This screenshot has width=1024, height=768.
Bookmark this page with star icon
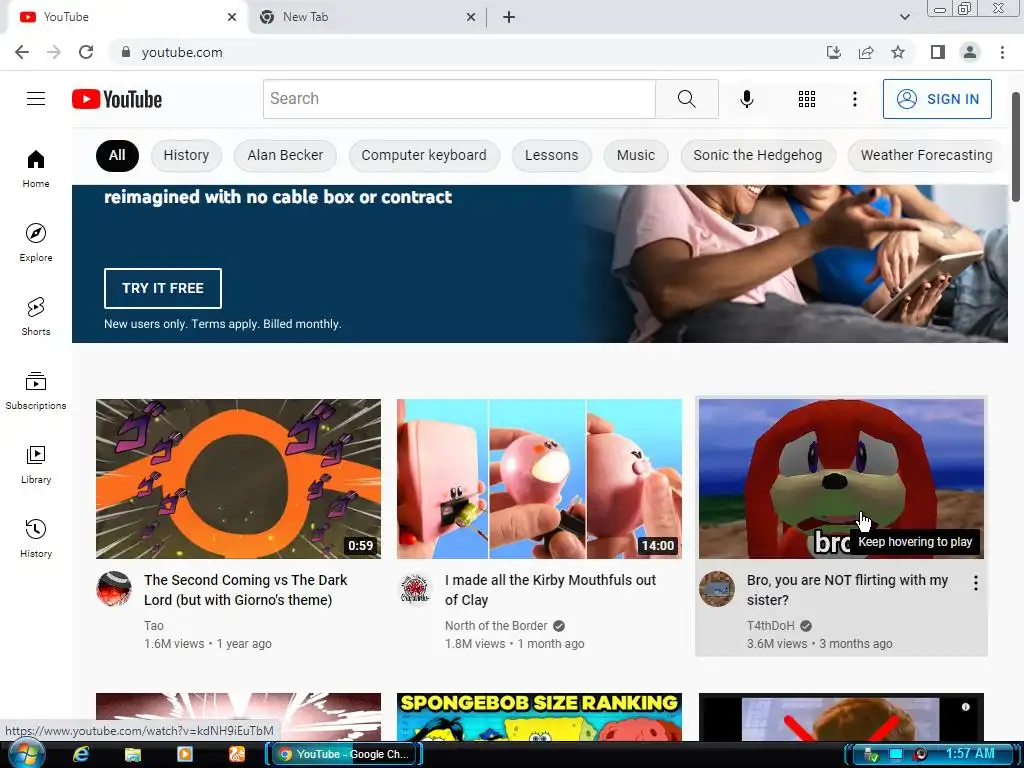[x=898, y=52]
